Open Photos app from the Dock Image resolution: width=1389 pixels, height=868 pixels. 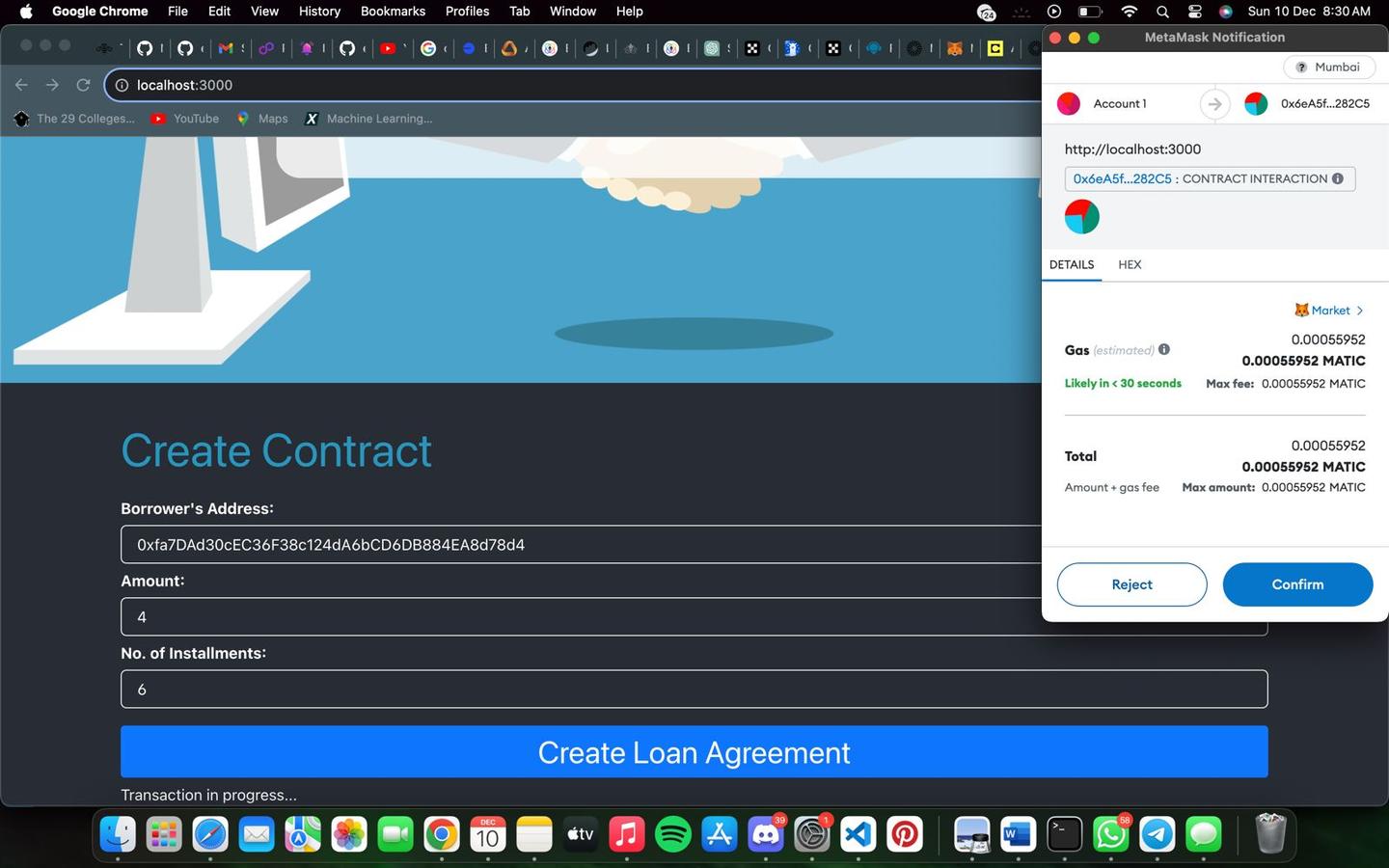[x=349, y=834]
